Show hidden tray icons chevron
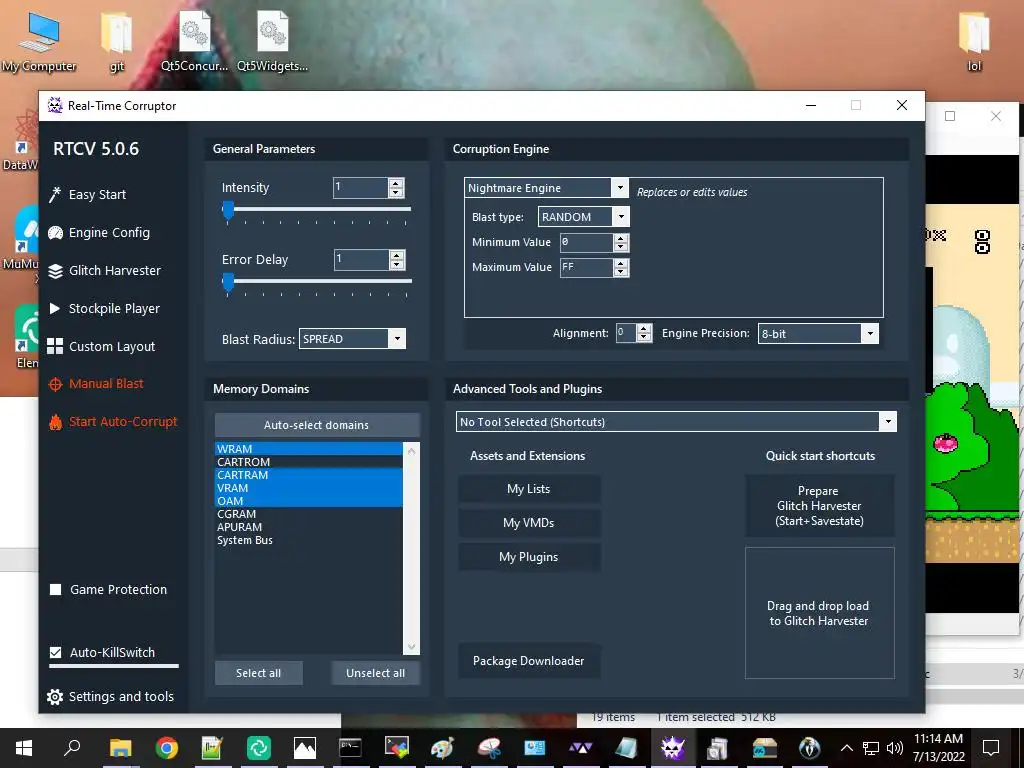1024x768 pixels. point(846,748)
